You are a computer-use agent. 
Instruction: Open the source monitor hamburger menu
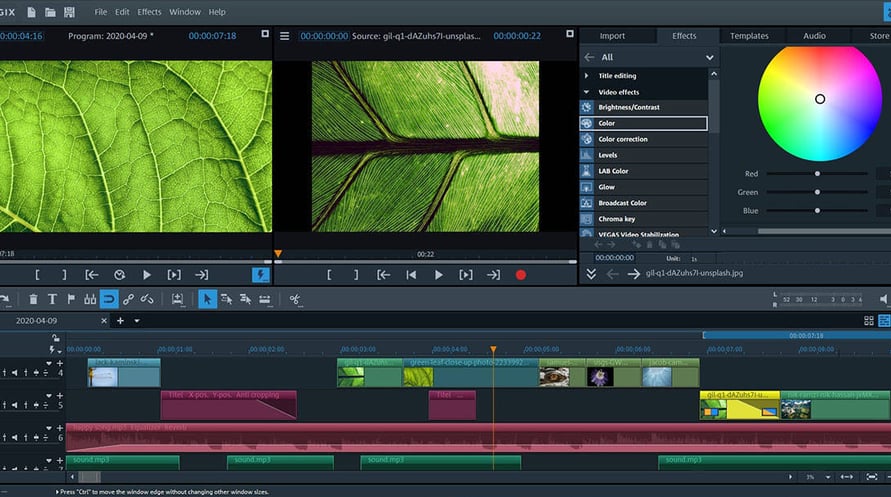(285, 36)
